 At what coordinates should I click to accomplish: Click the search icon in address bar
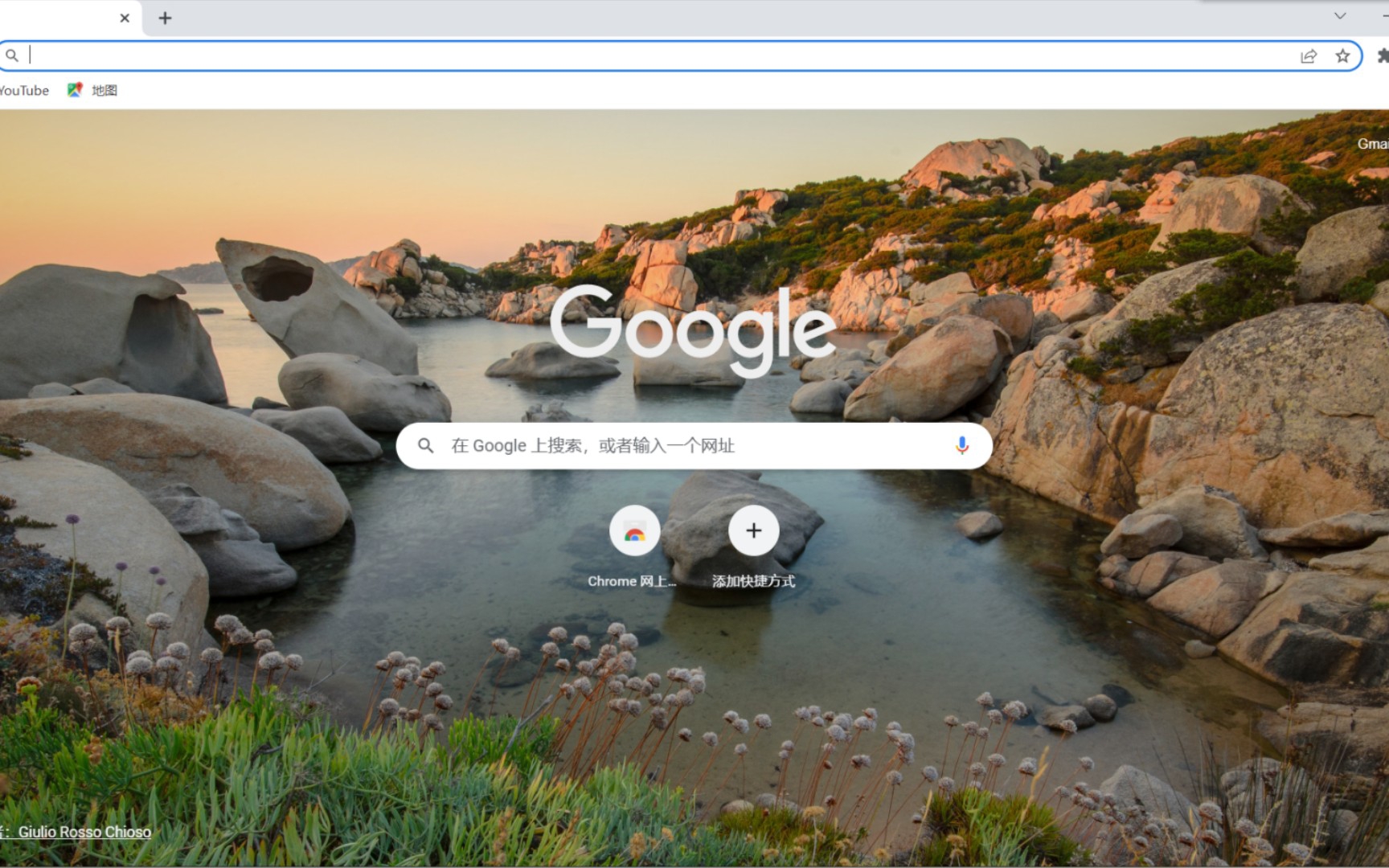(12, 55)
